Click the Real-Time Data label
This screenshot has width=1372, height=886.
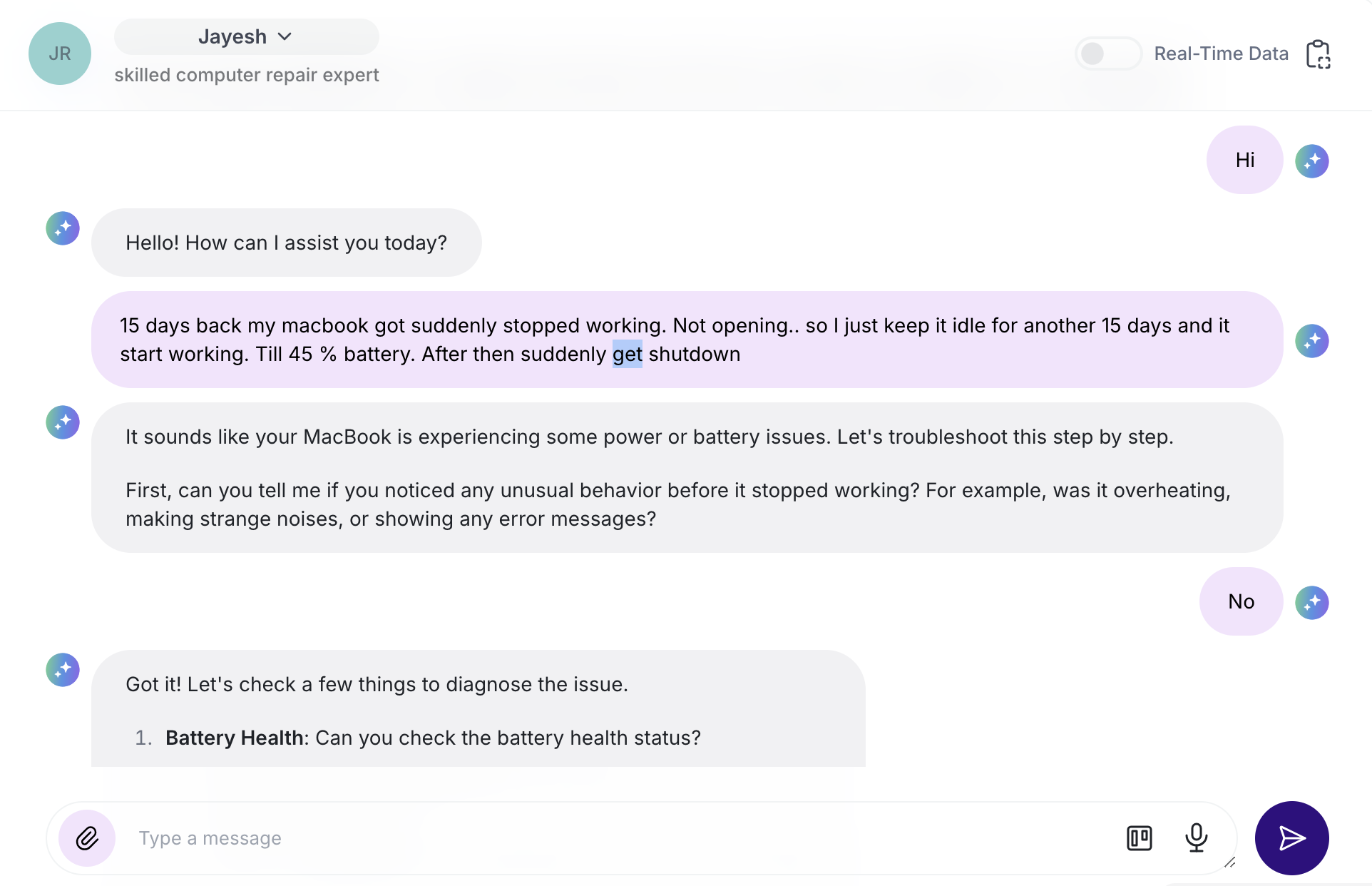(1221, 54)
